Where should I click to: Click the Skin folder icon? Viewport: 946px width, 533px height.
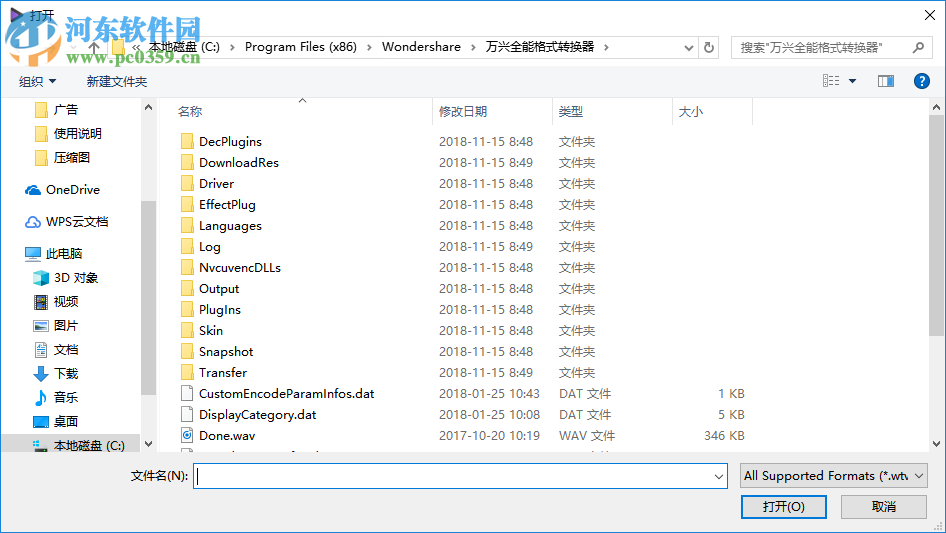click(187, 331)
